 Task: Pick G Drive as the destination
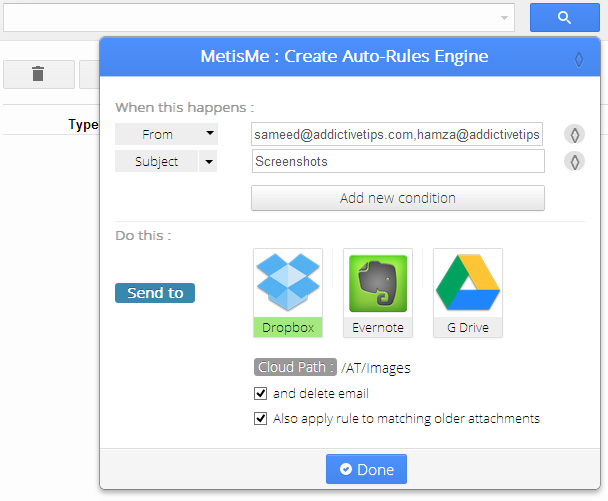point(468,293)
